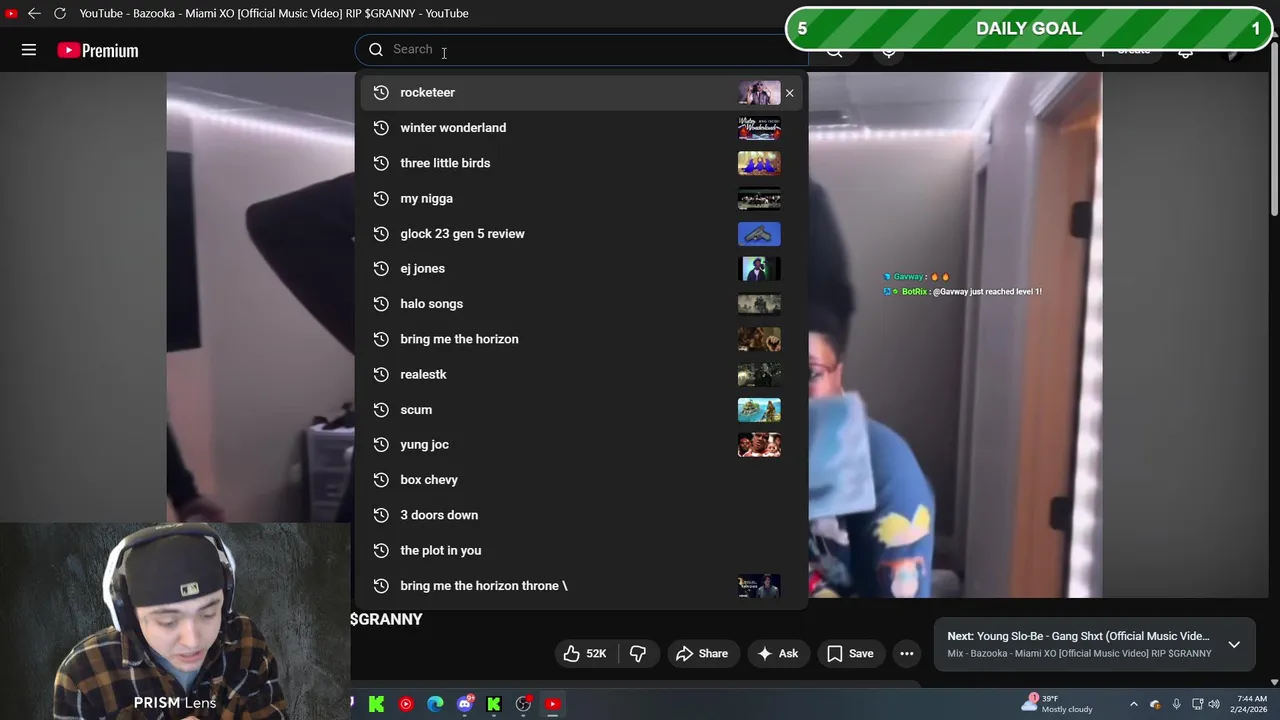This screenshot has width=1280, height=720.
Task: Expand hidden system tray icons chevron
Action: click(1133, 704)
